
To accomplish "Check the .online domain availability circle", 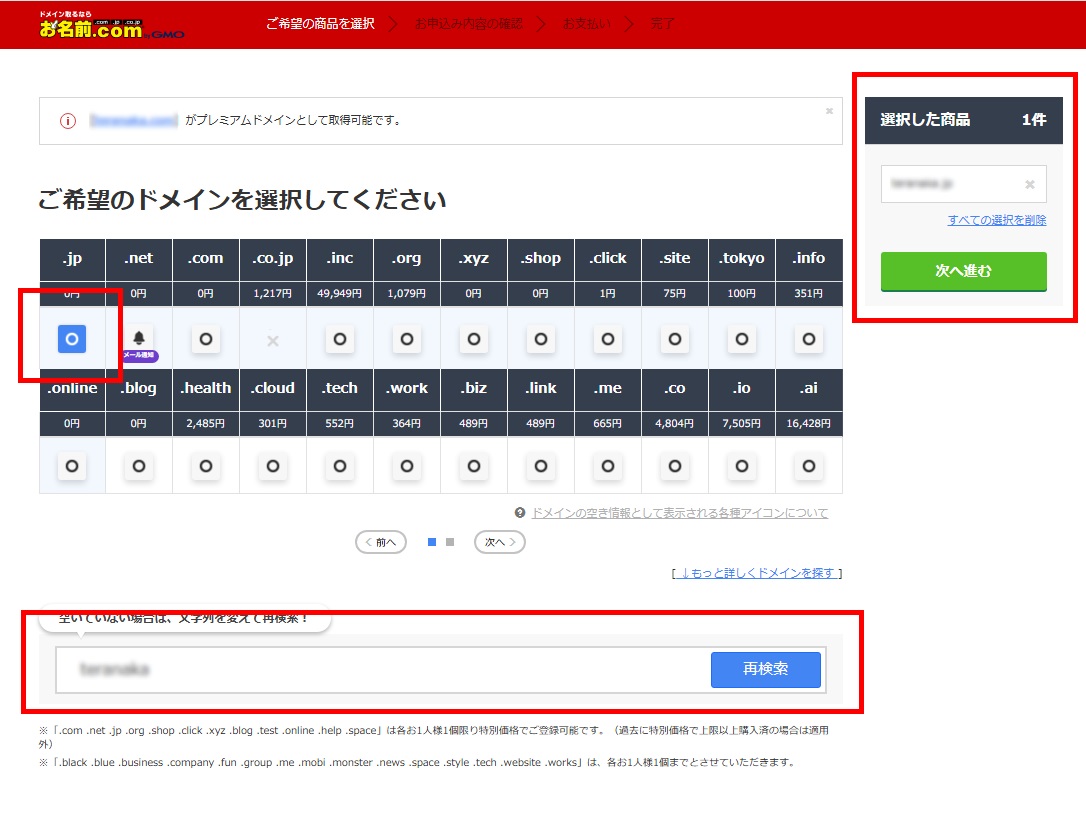I will pyautogui.click(x=71, y=466).
